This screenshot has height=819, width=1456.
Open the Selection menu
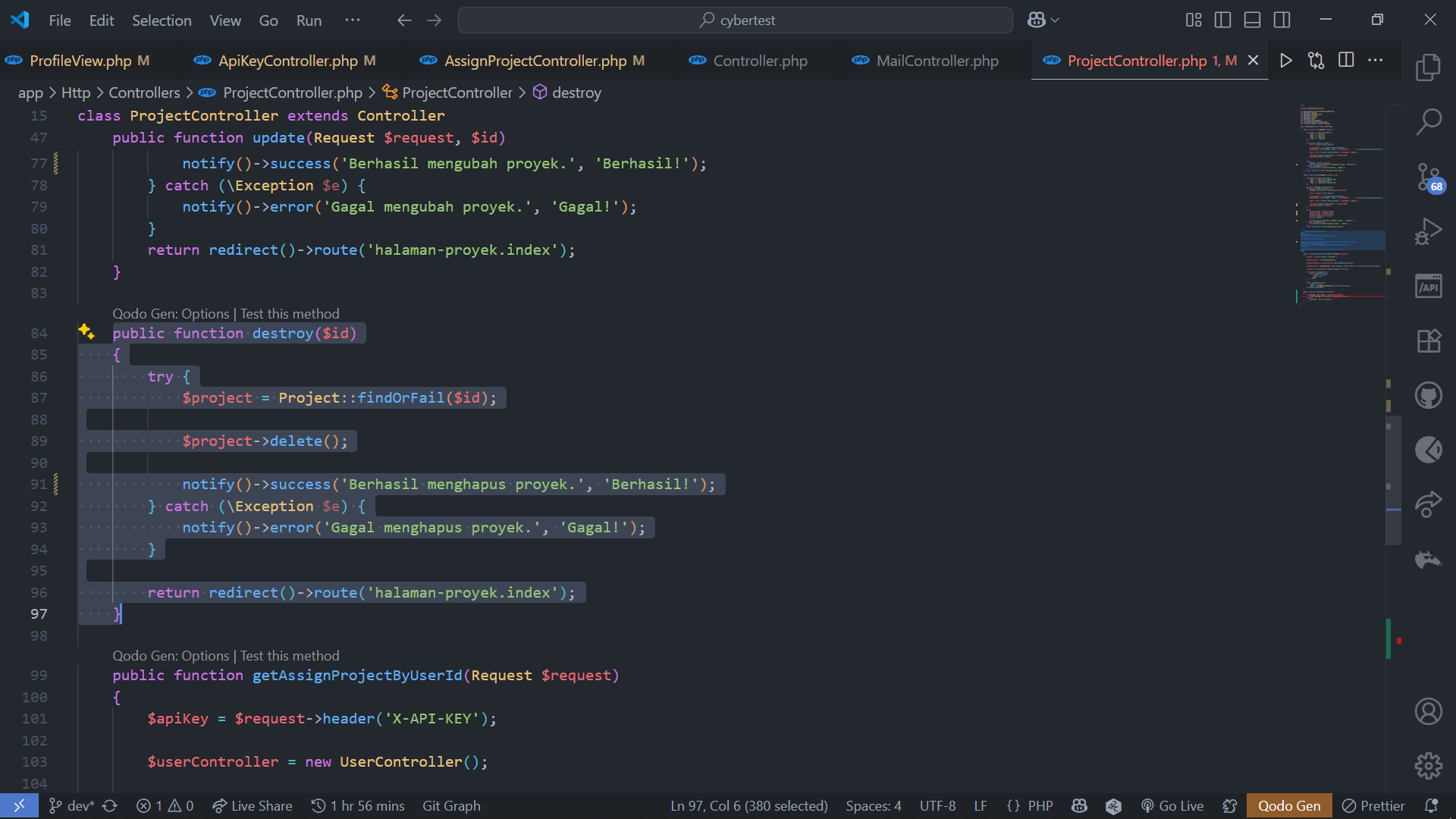point(162,20)
